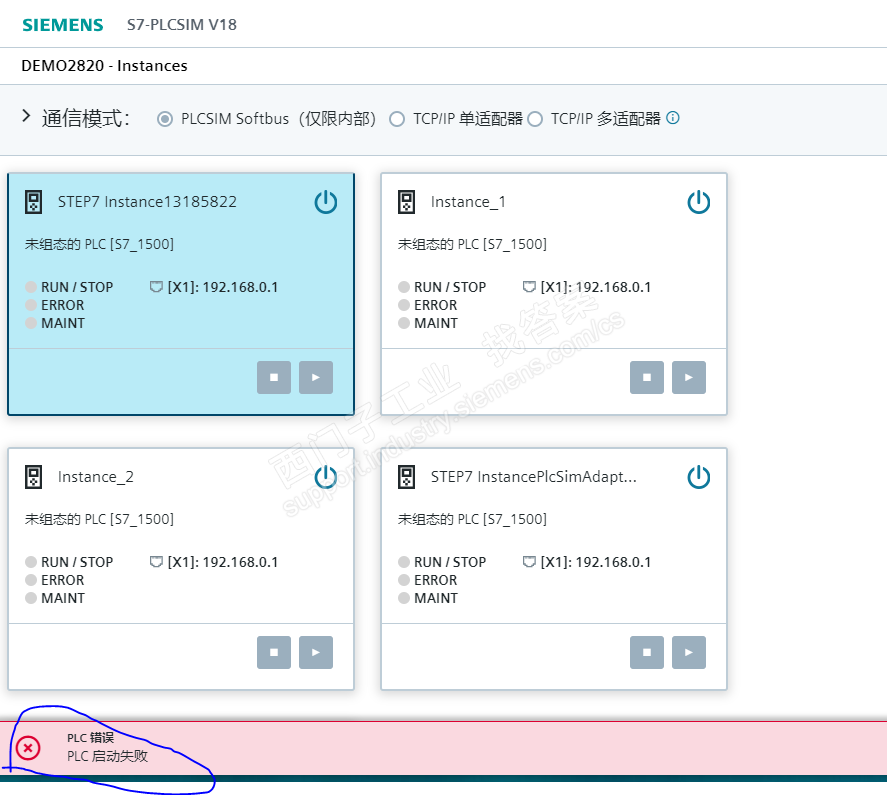Start the Instance_1 PLC
Viewport: 887px width, 795px height.
point(688,377)
